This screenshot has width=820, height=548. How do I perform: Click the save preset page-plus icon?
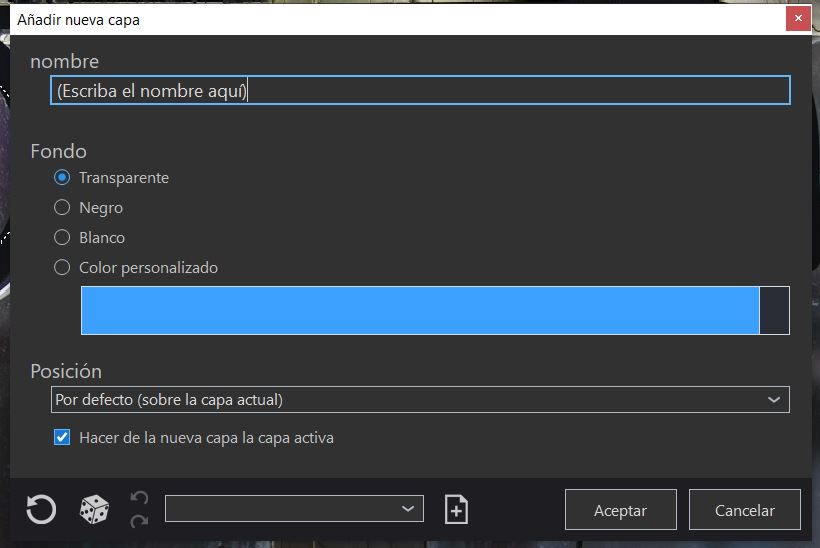(x=456, y=510)
